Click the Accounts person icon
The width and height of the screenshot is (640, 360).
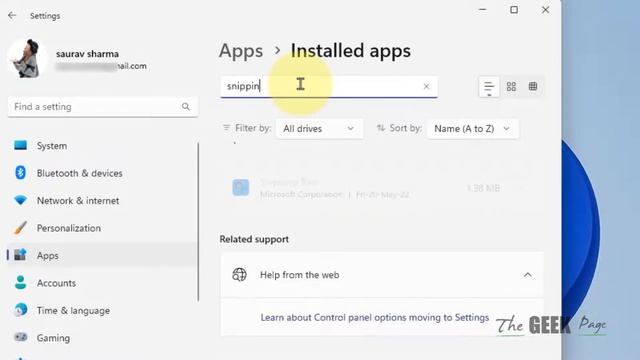[20, 282]
